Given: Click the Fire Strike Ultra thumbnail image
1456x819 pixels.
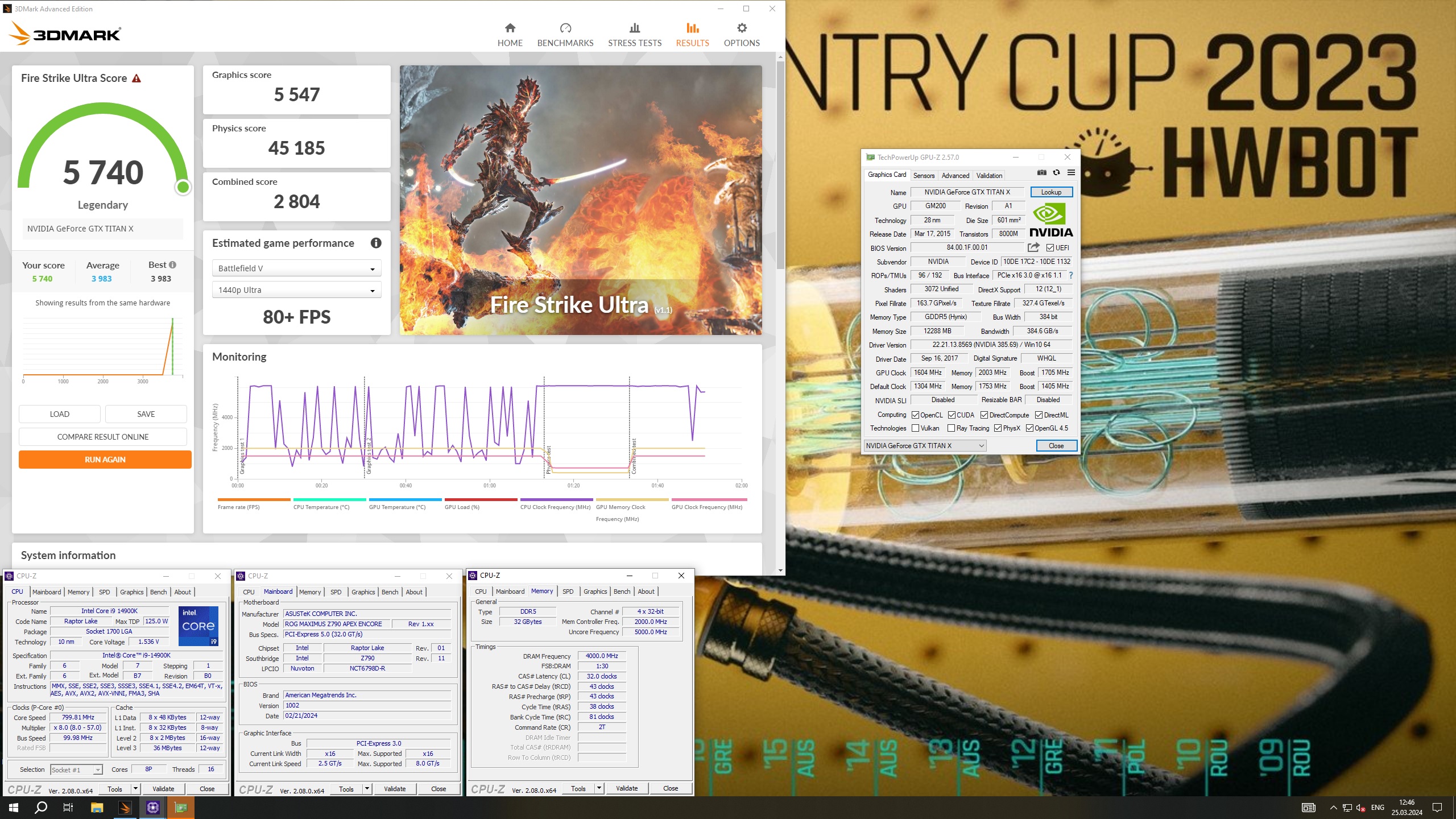Looking at the screenshot, I should coord(581,200).
